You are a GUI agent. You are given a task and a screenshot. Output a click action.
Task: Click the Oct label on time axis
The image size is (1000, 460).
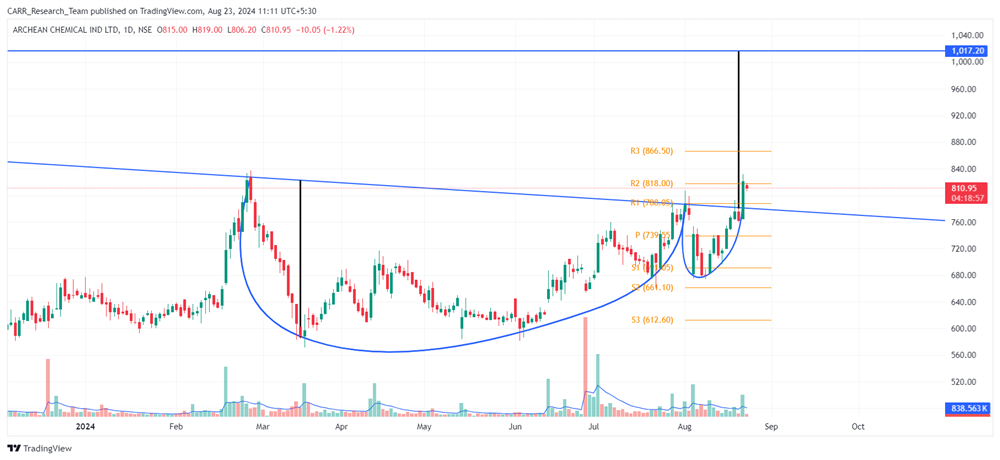[858, 425]
